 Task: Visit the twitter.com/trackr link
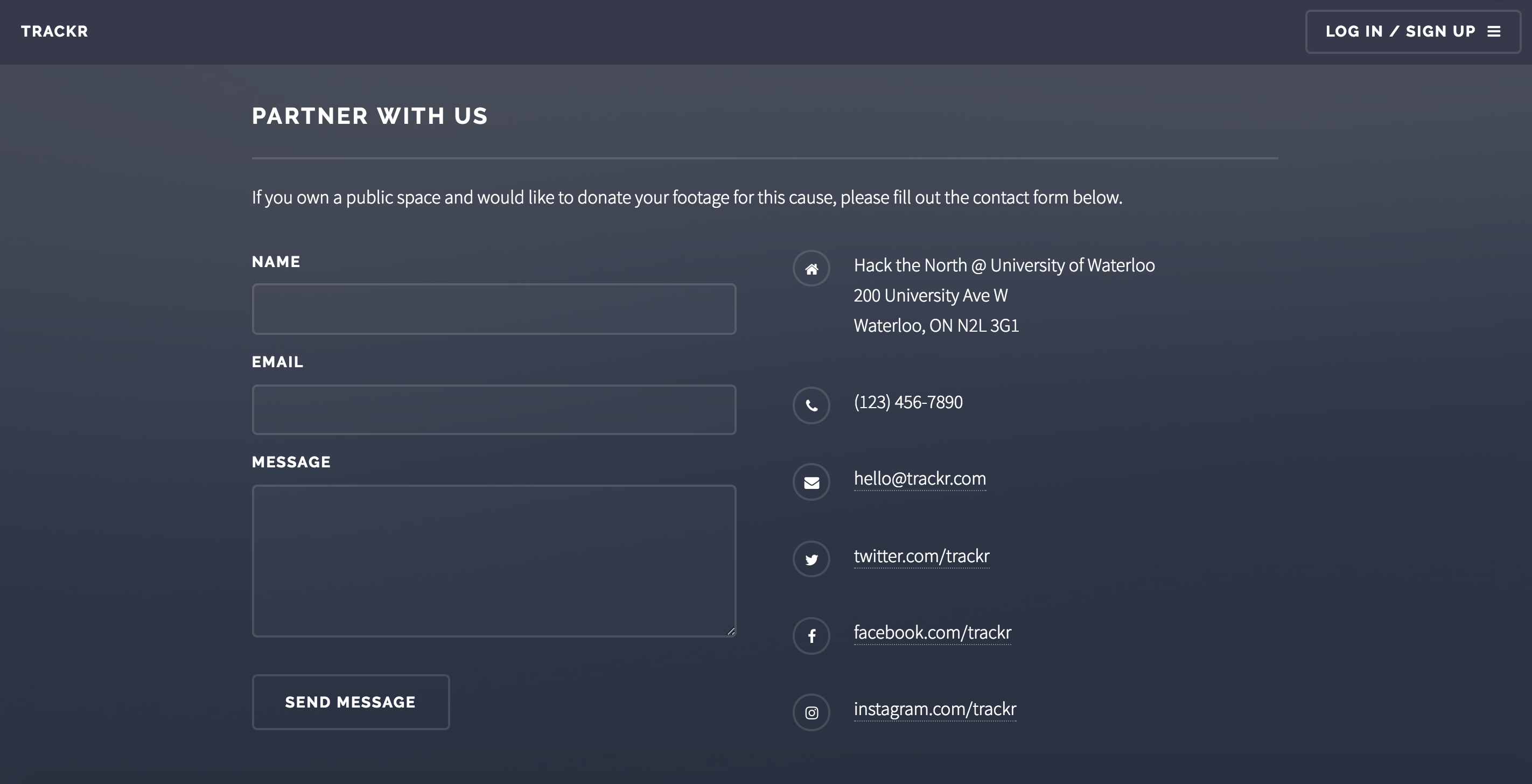pyautogui.click(x=921, y=556)
